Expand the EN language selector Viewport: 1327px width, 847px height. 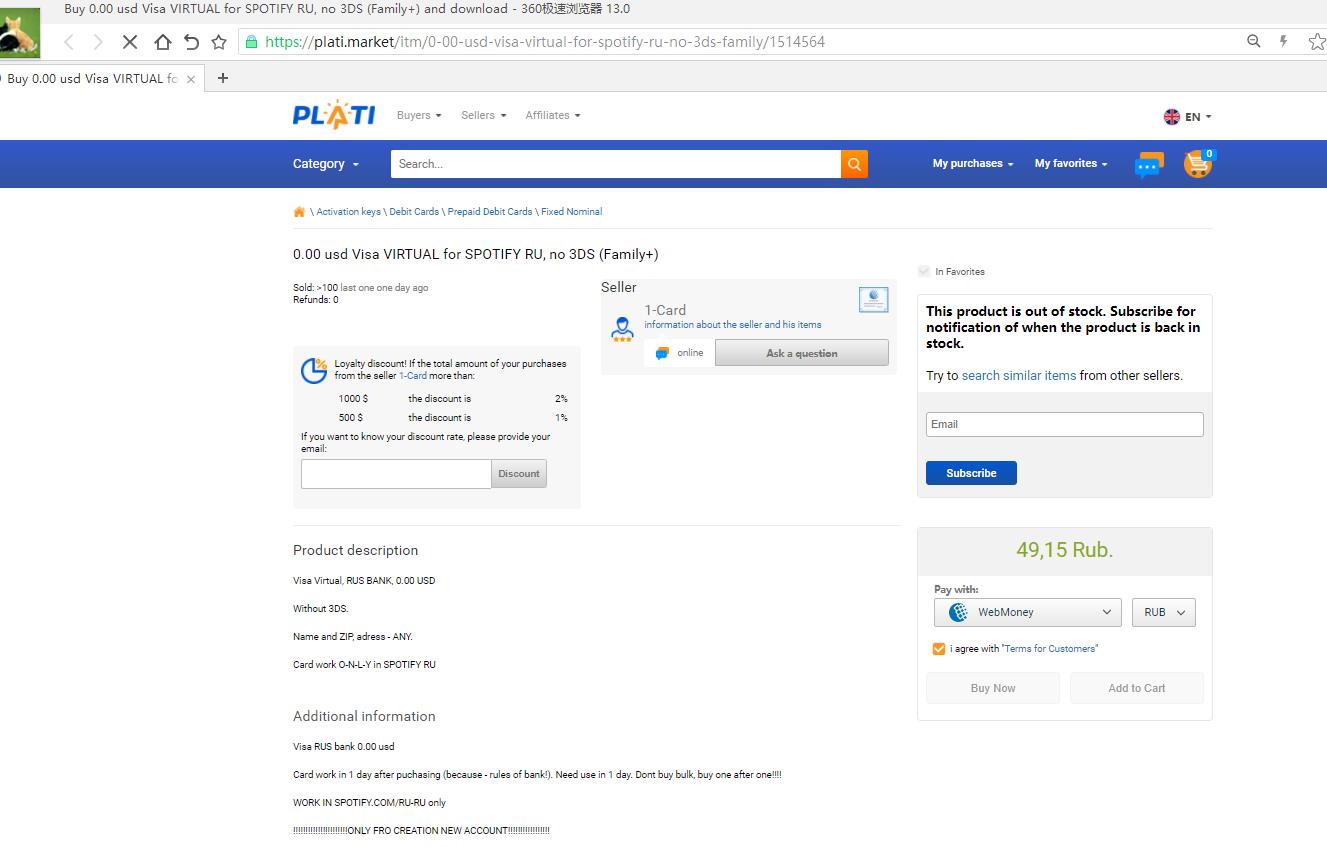click(x=1187, y=117)
